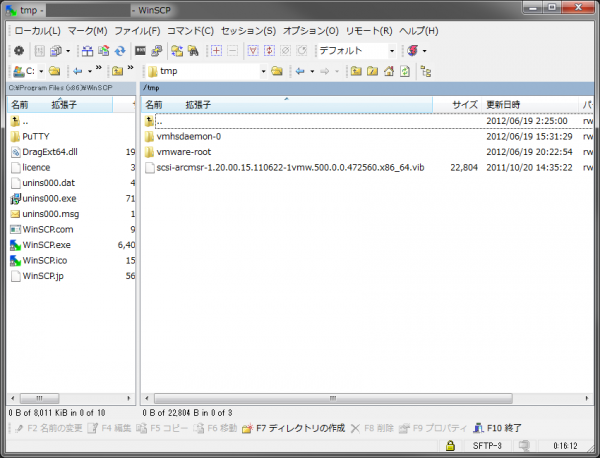Screen dimensions: 600x458
Task: Open the console terminal icon
Action: point(140,51)
